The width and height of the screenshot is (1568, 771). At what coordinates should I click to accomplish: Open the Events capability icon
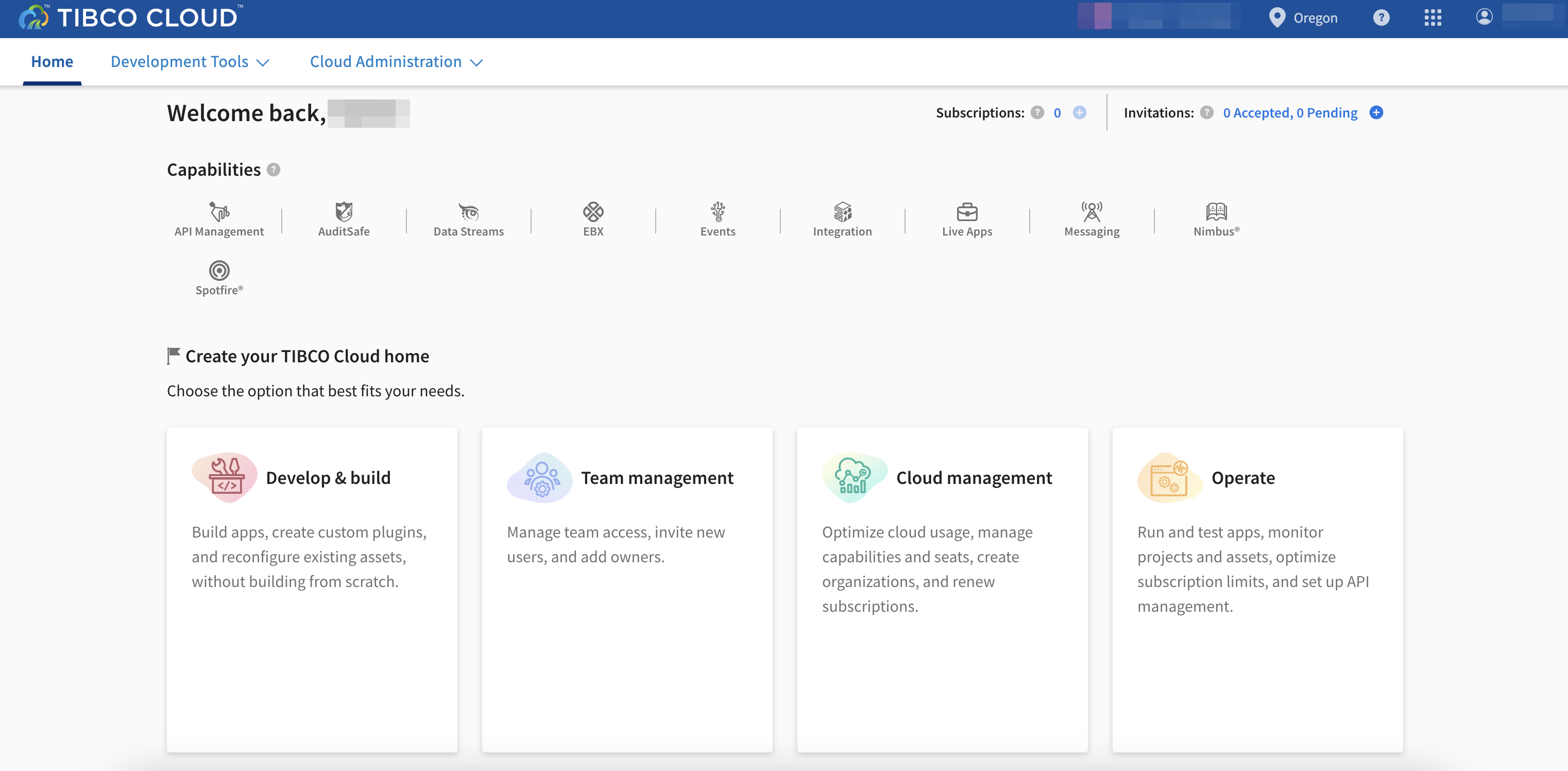tap(718, 211)
